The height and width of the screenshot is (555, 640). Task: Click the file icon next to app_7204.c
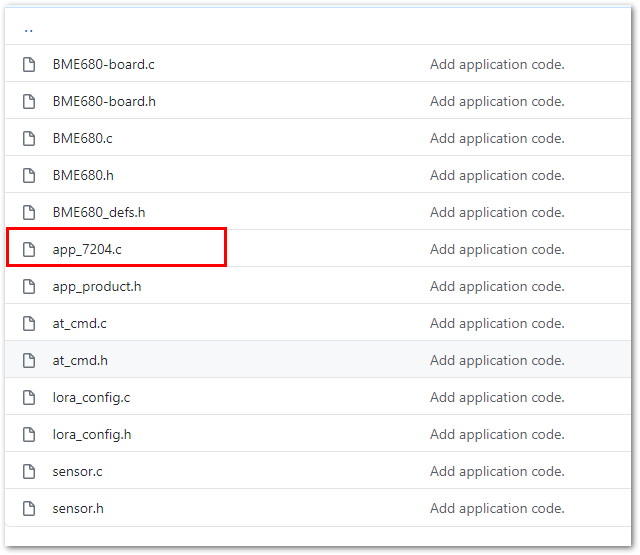[x=29, y=249]
